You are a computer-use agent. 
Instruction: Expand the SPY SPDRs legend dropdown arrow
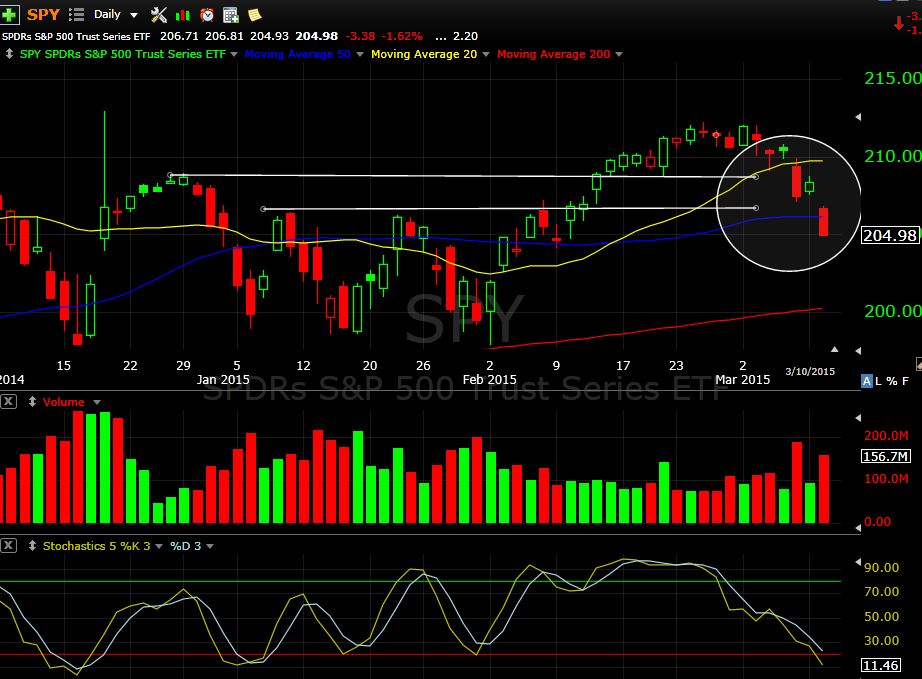point(234,54)
